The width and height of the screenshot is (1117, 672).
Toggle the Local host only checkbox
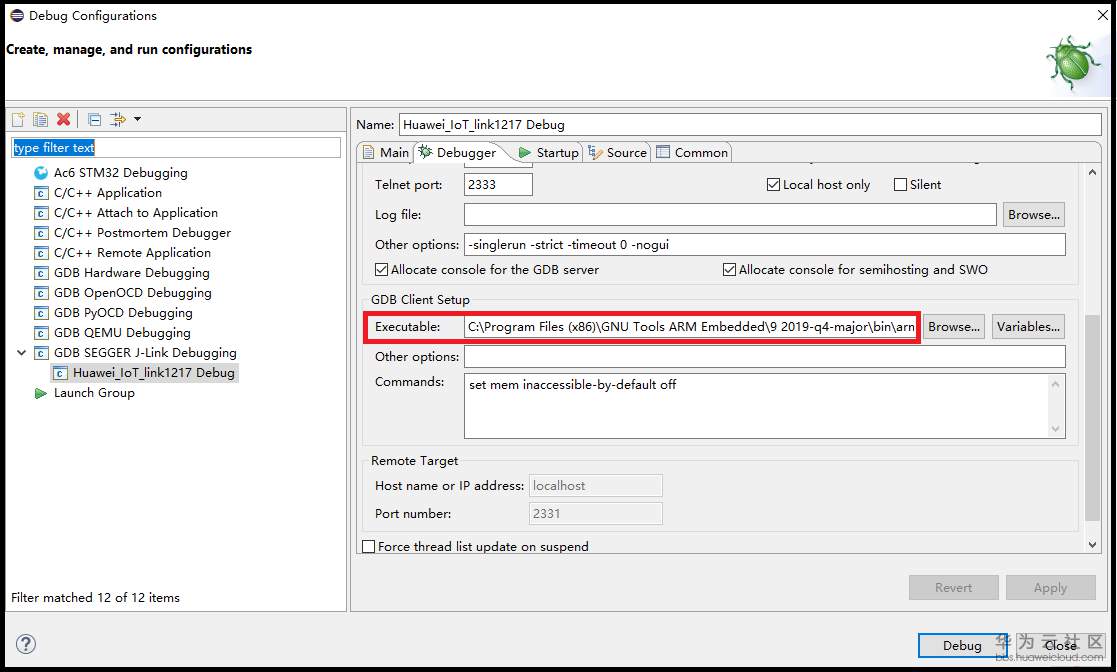[773, 185]
